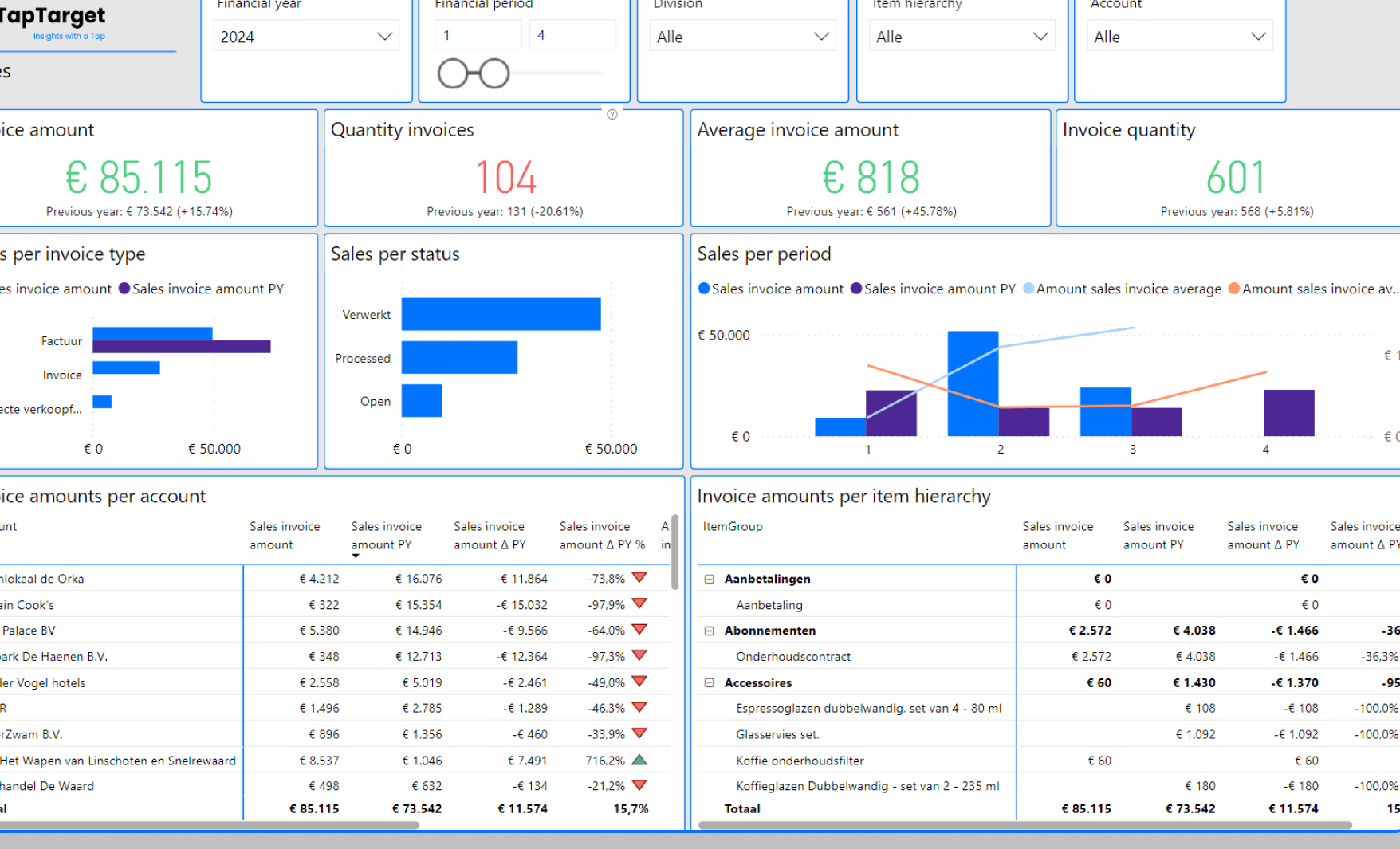Click the right handle of the Financial period slider
The image size is (1400, 849).
(x=494, y=73)
